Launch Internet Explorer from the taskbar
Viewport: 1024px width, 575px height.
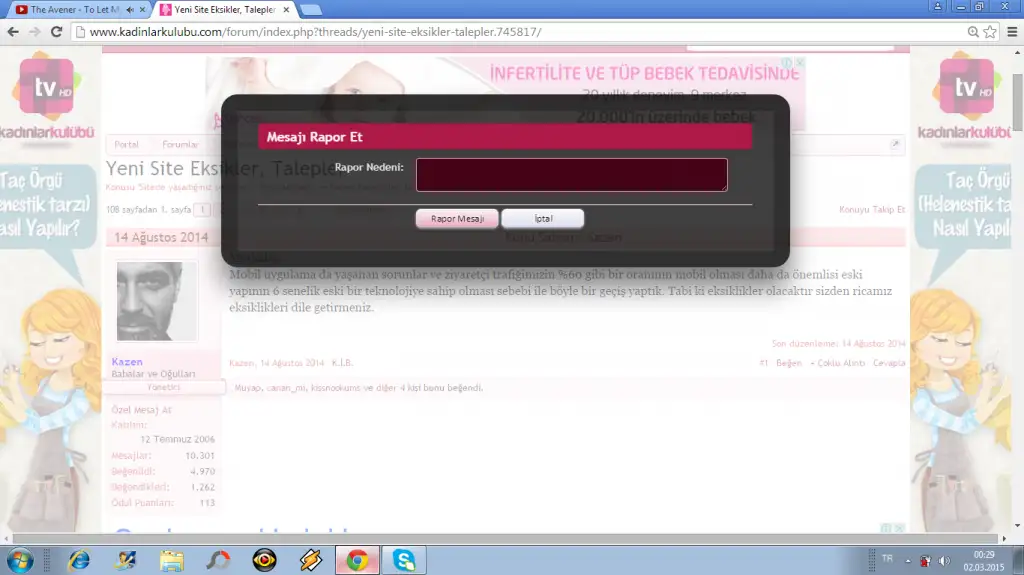point(80,560)
